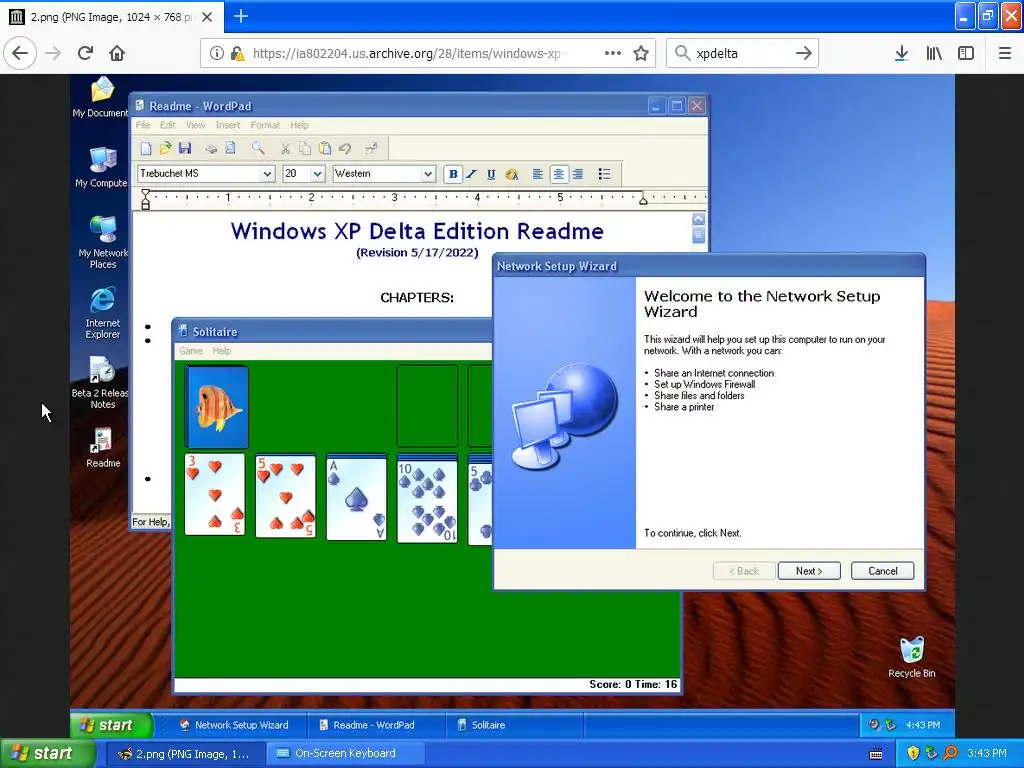
Task: Click Open folder icon in WordPad toolbar
Action: 165,148
